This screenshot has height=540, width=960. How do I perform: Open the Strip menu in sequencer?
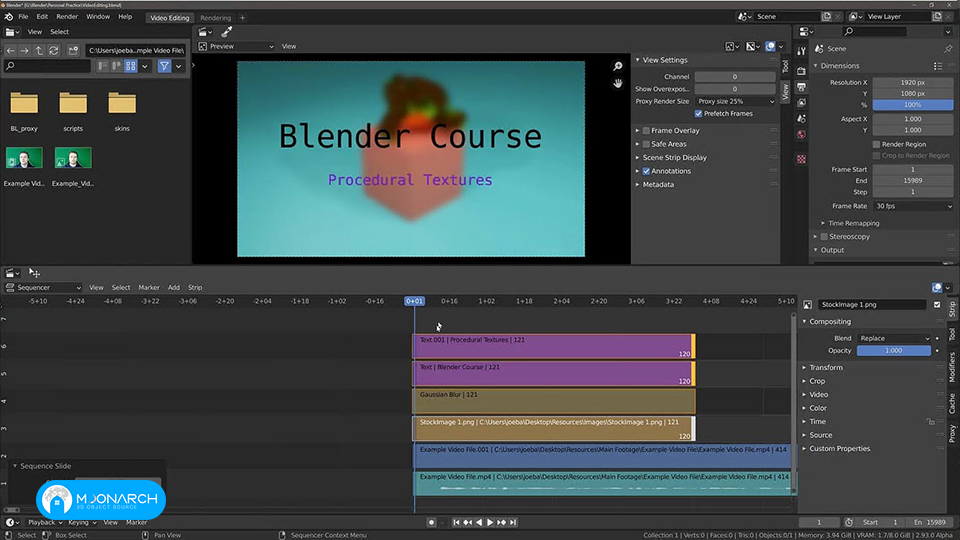tap(195, 287)
